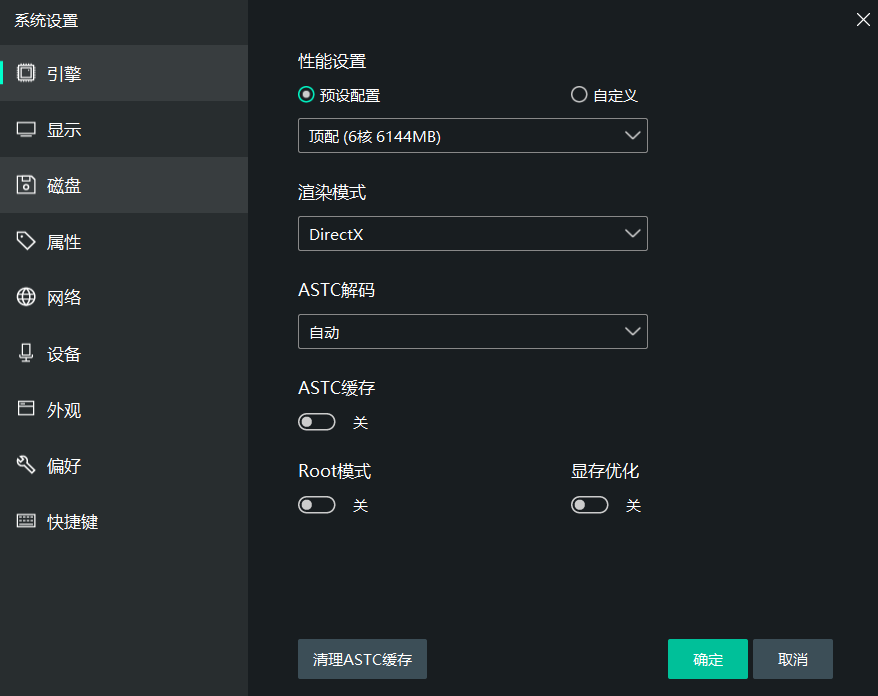Click the 磁盘 disk icon in sidebar
Screen dimensions: 878x696
click(x=26, y=185)
